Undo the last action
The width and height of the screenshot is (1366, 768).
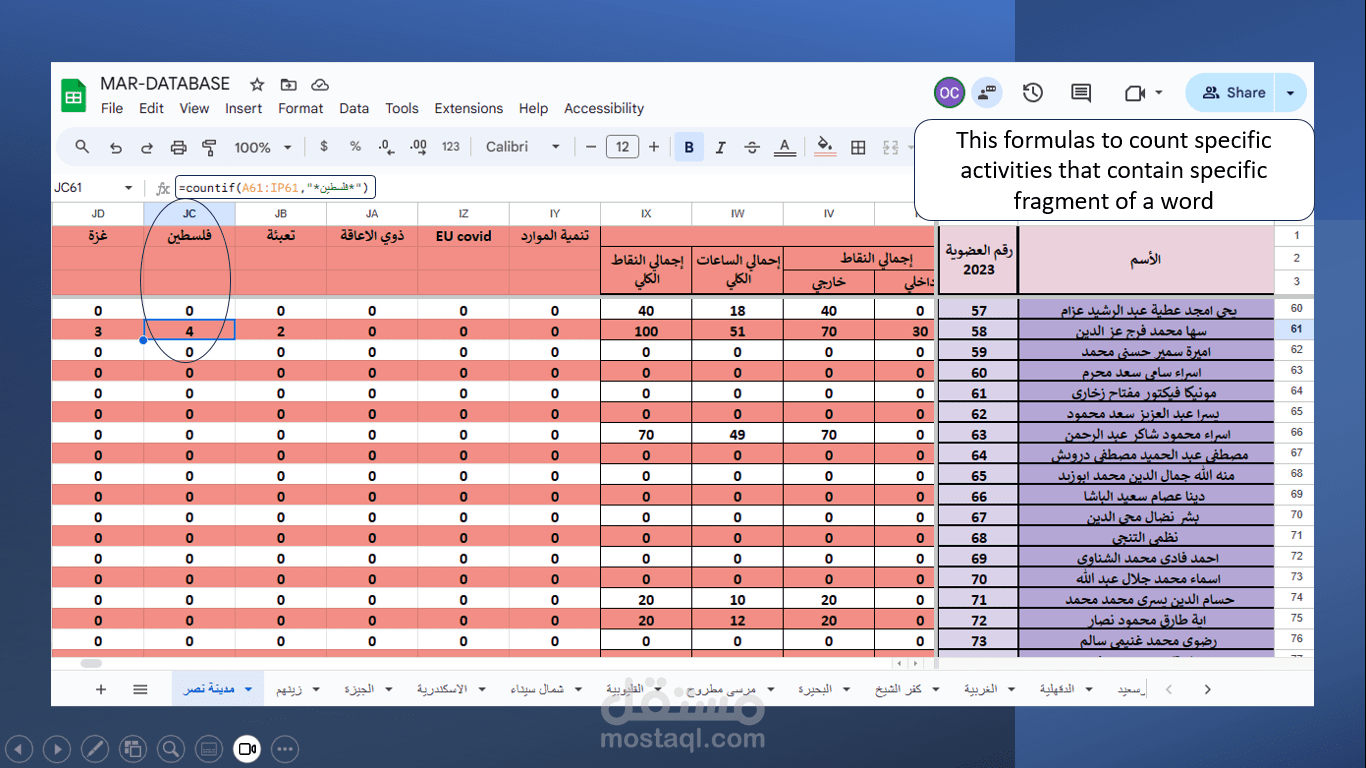pyautogui.click(x=115, y=147)
